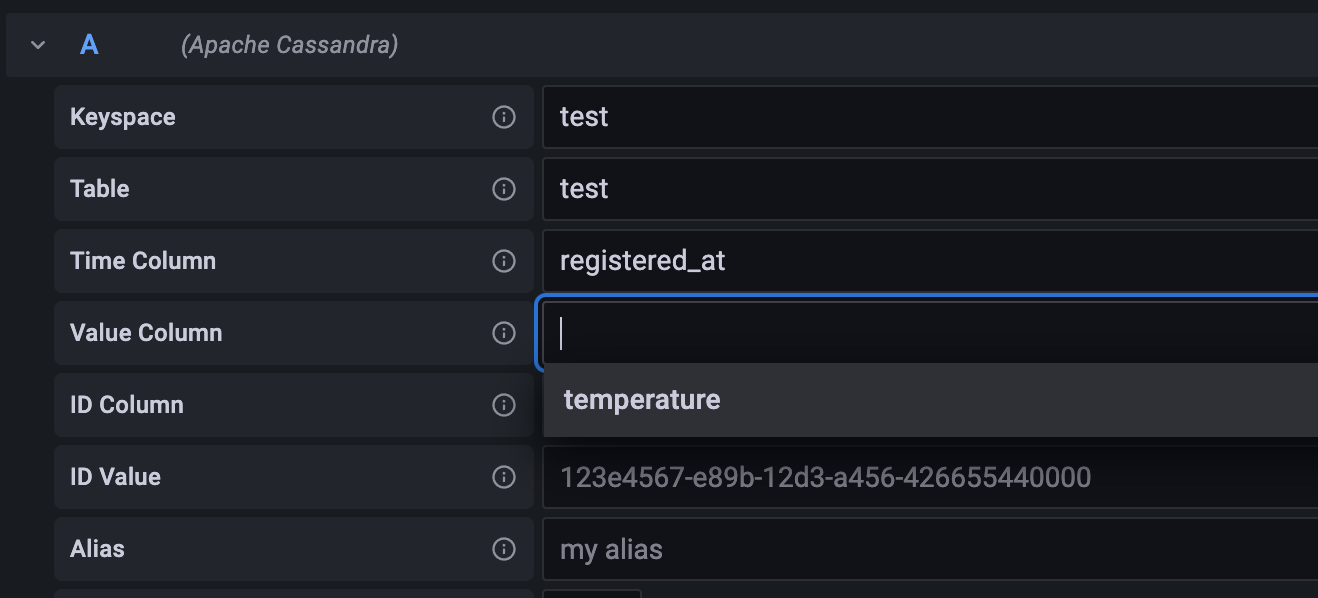This screenshot has height=598, width=1318.
Task: Focus the Value Column combo box
Action: click(x=929, y=333)
